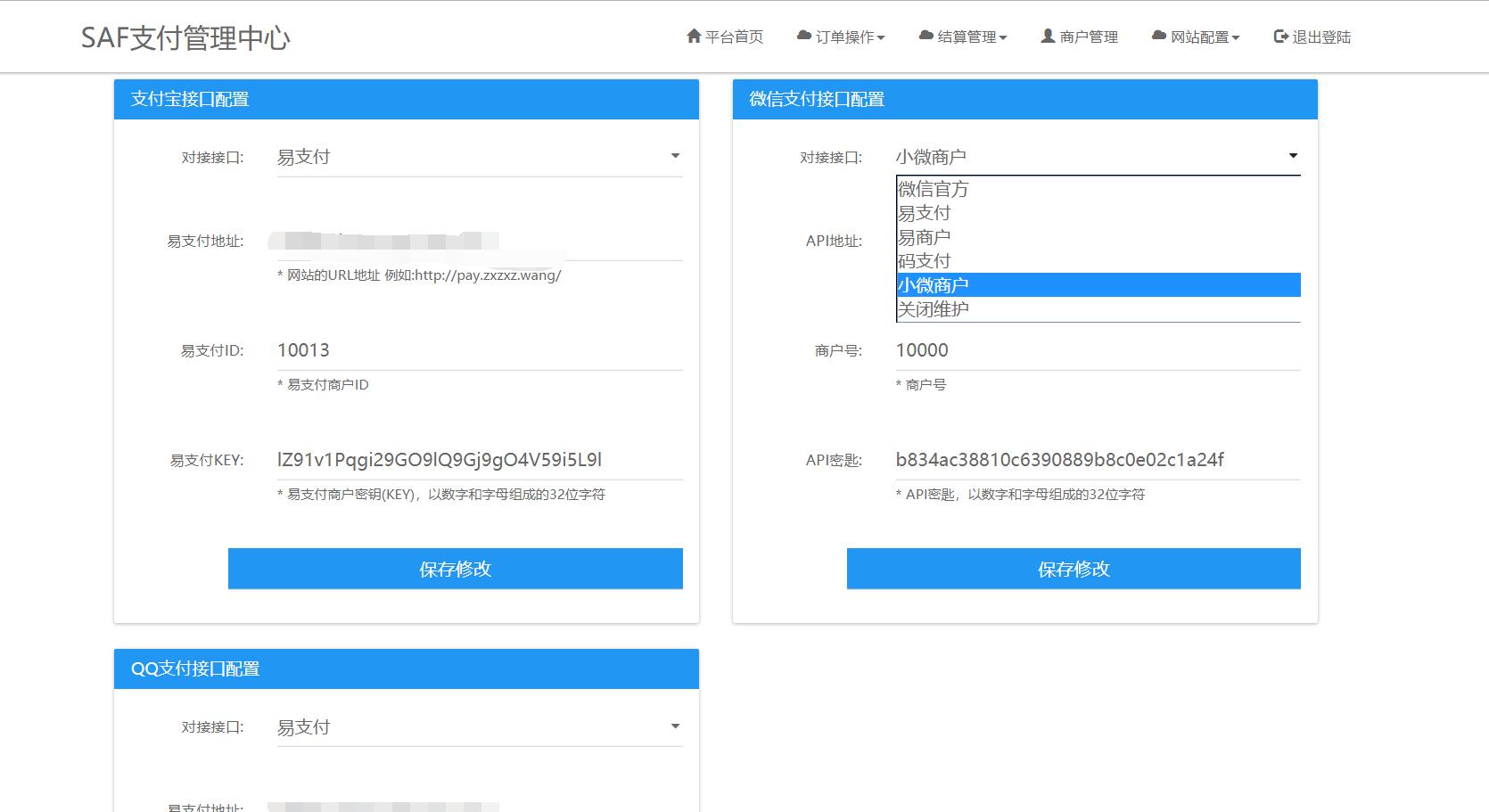Image resolution: width=1489 pixels, height=812 pixels.
Task: Click the home icon beside 平台首页
Action: (694, 37)
